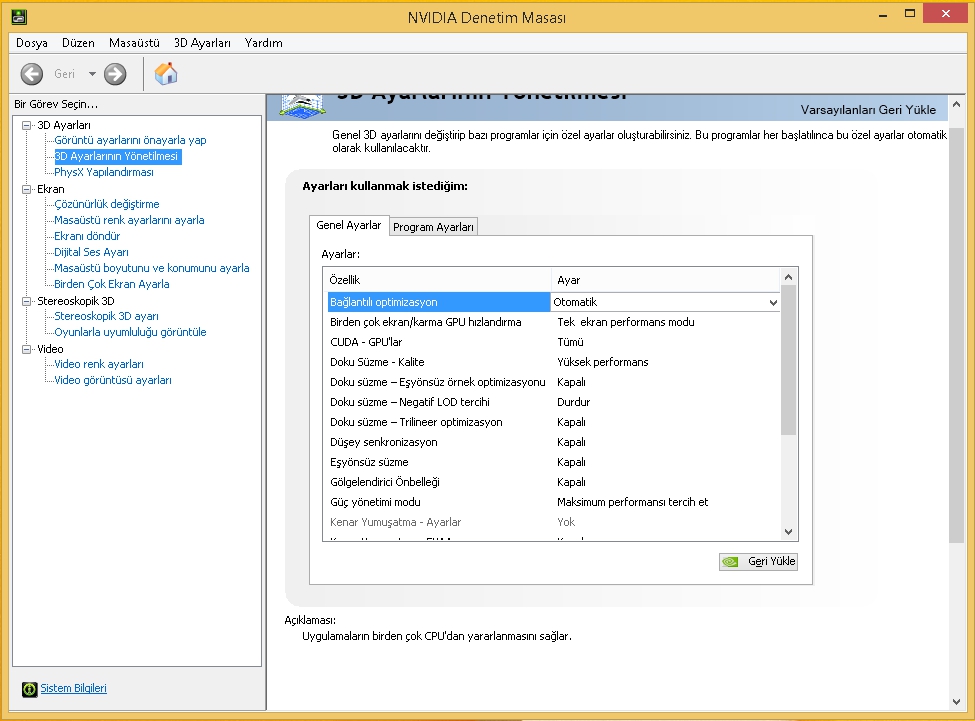Click the main panel scroll up arrow
This screenshot has height=721, width=975.
956,104
